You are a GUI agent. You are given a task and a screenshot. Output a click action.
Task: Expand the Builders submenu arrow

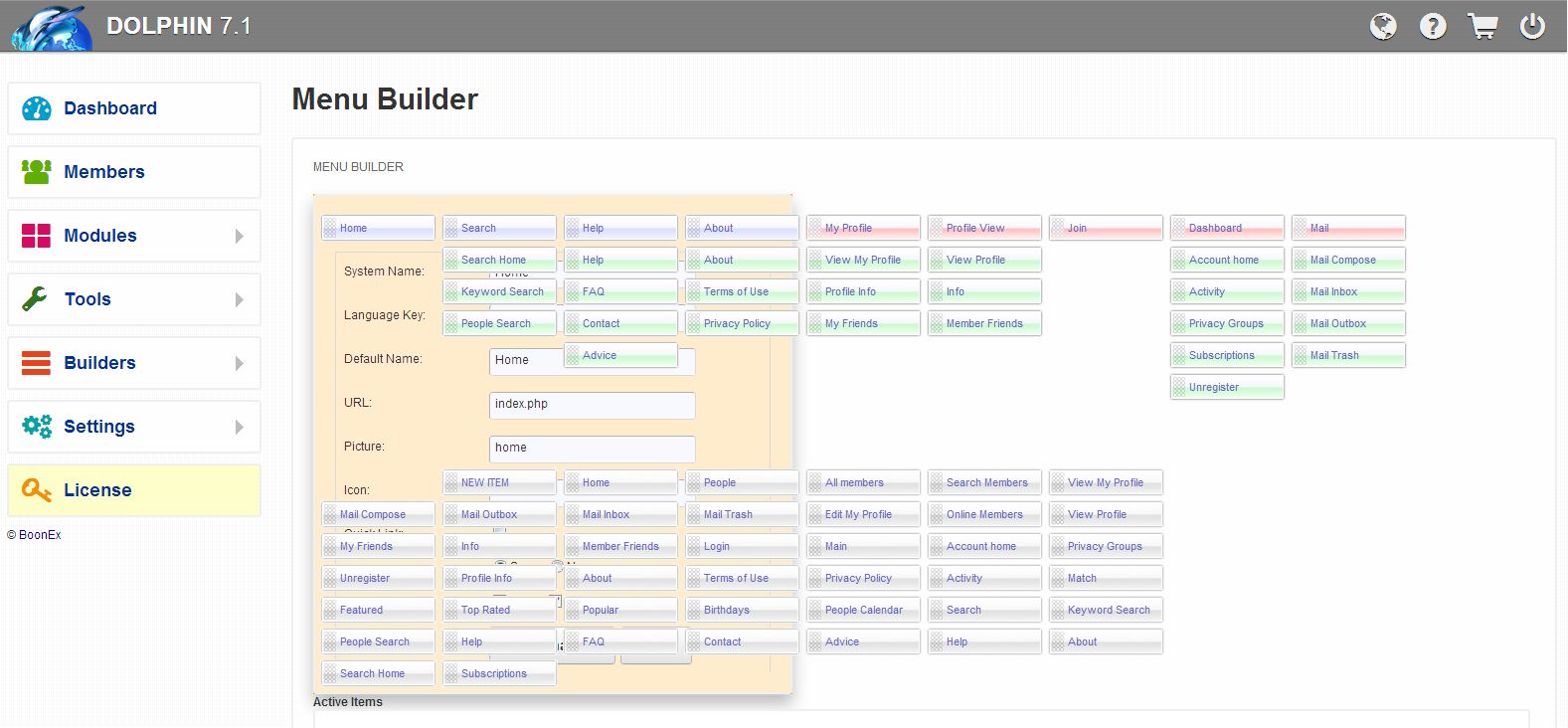click(239, 363)
